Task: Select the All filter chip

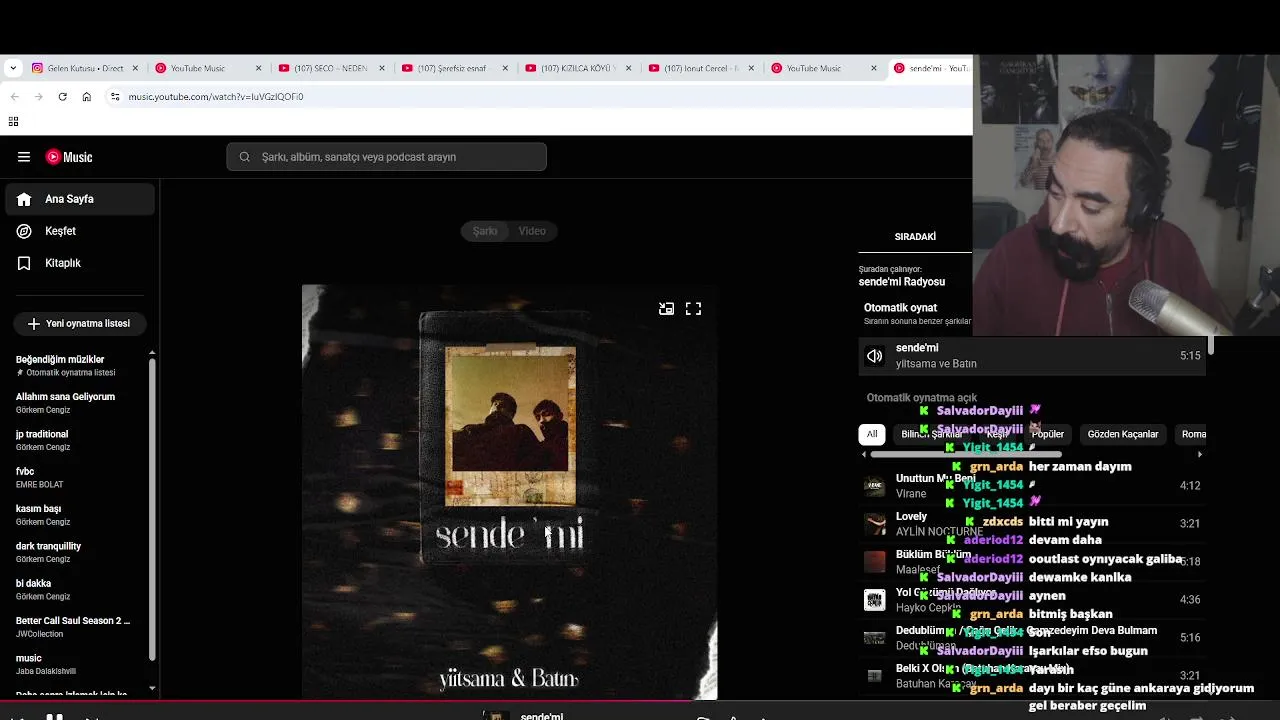Action: (872, 434)
